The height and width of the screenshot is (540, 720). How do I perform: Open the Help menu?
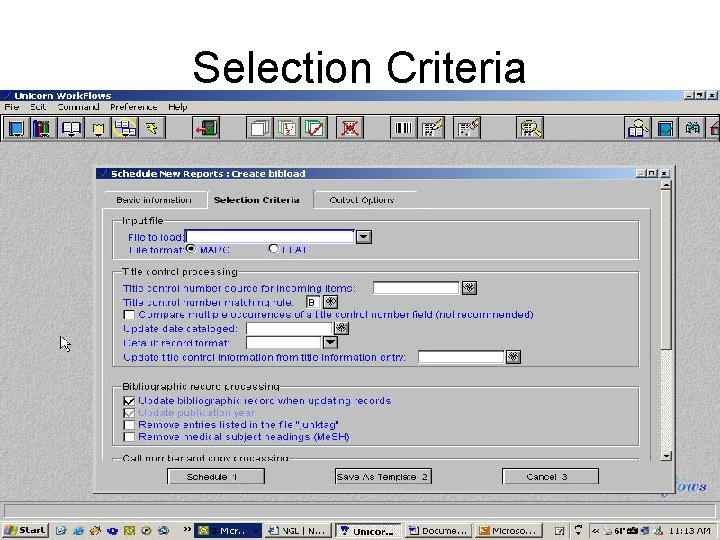click(x=178, y=107)
